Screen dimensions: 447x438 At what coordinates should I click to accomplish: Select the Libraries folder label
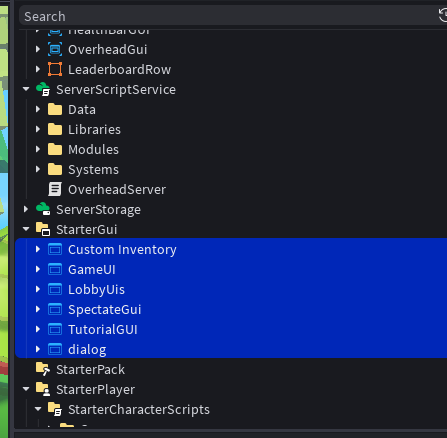(94, 130)
